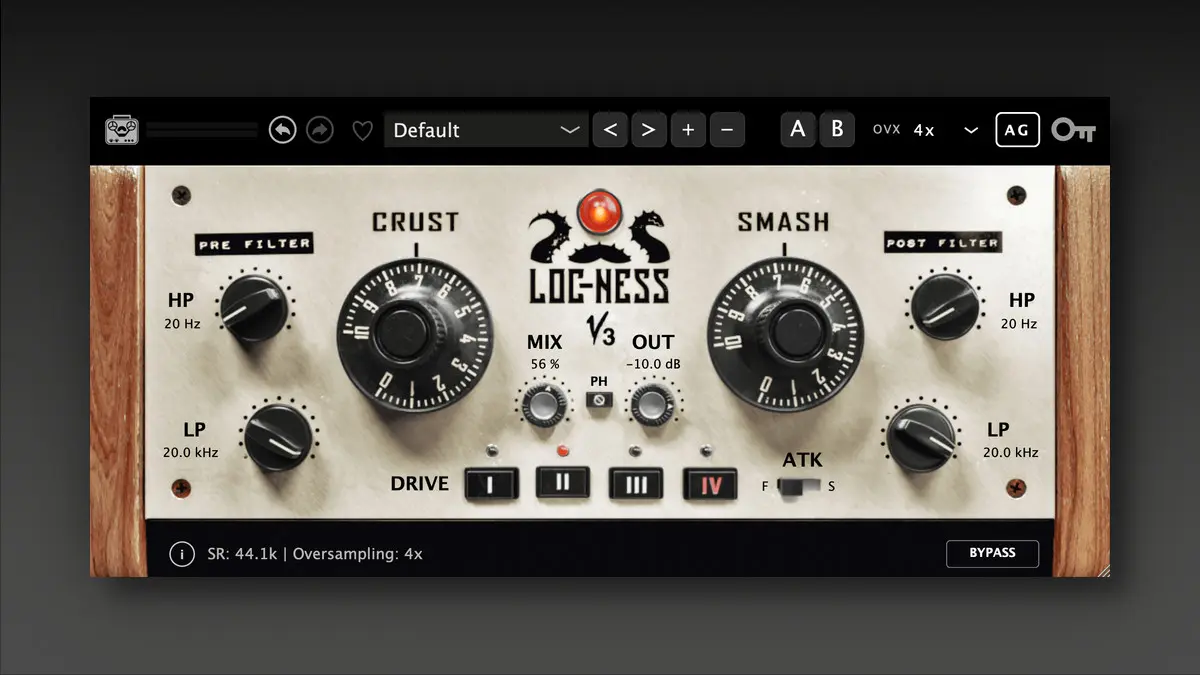This screenshot has height=675, width=1200.
Task: Open the license key icon
Action: (x=1074, y=131)
